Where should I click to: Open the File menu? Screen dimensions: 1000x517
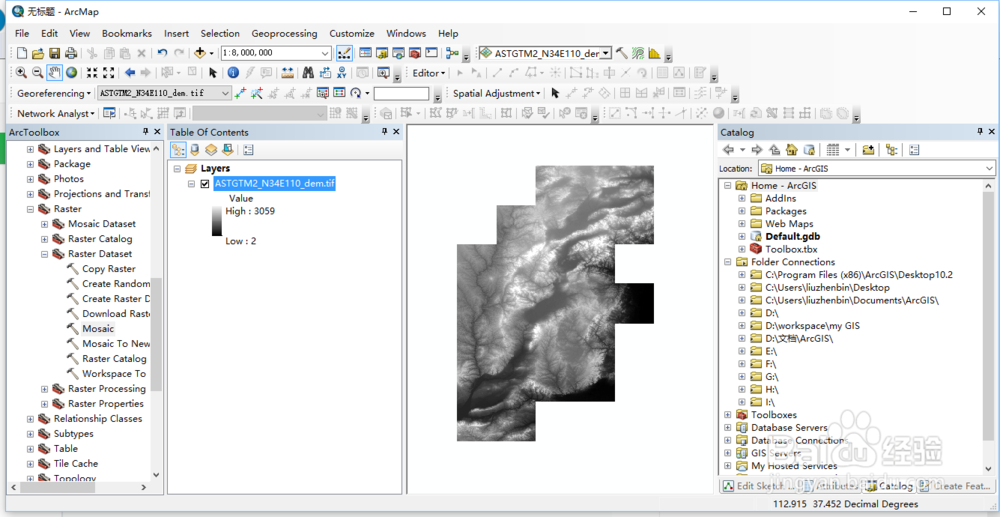pyautogui.click(x=22, y=33)
